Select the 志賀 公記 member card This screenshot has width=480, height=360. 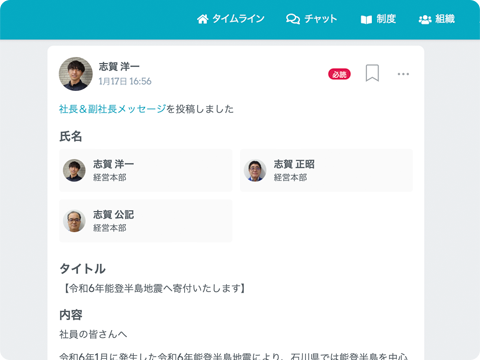pyautogui.click(x=146, y=221)
